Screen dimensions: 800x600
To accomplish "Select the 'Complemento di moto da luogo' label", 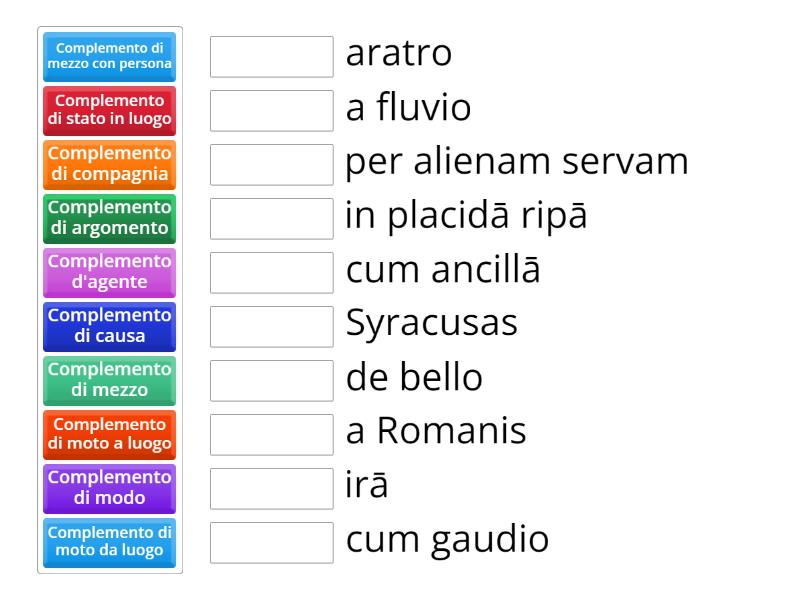I will [x=109, y=542].
